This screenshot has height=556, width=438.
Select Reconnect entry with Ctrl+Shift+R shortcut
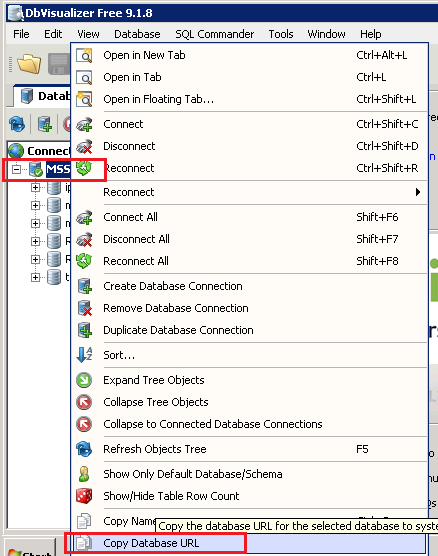[249, 168]
